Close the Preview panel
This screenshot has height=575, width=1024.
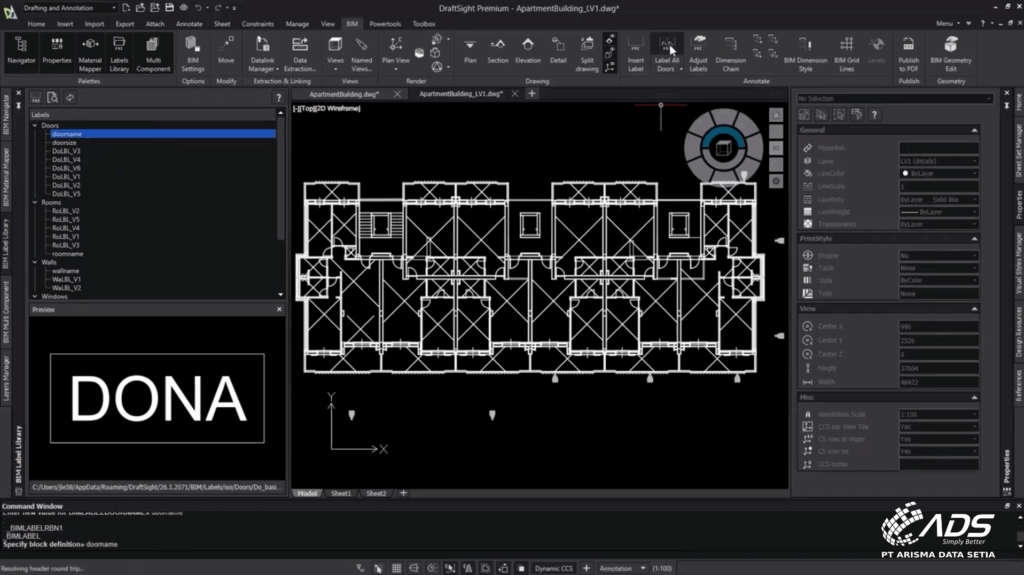279,309
